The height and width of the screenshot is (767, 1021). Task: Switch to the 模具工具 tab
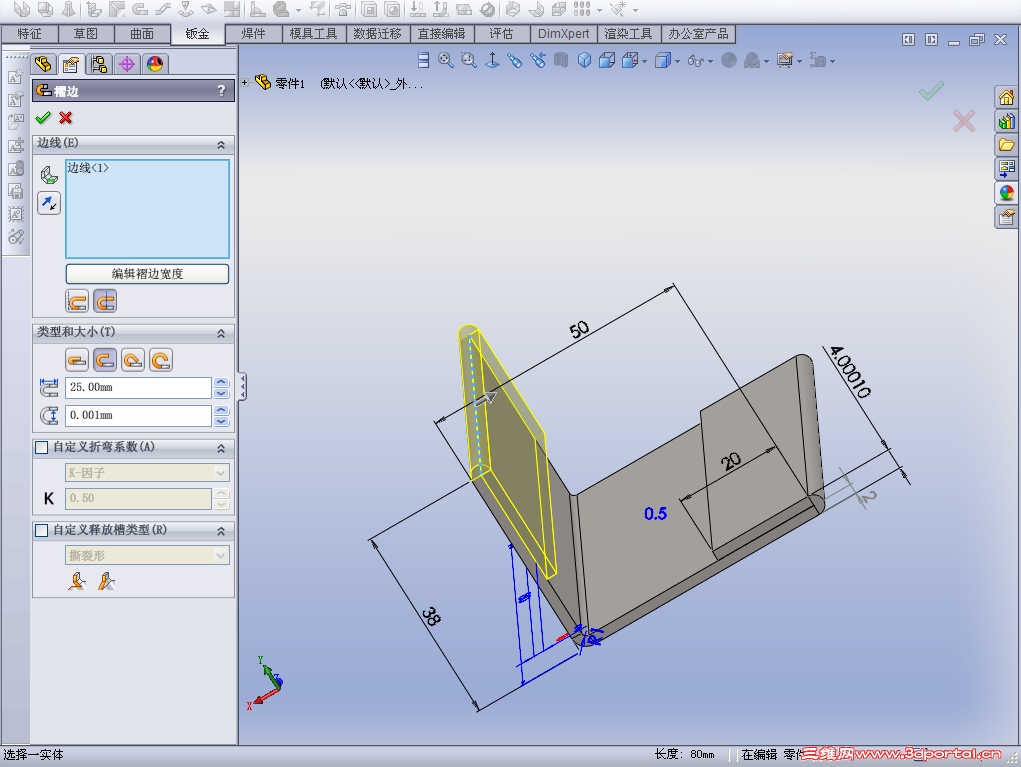click(x=314, y=34)
